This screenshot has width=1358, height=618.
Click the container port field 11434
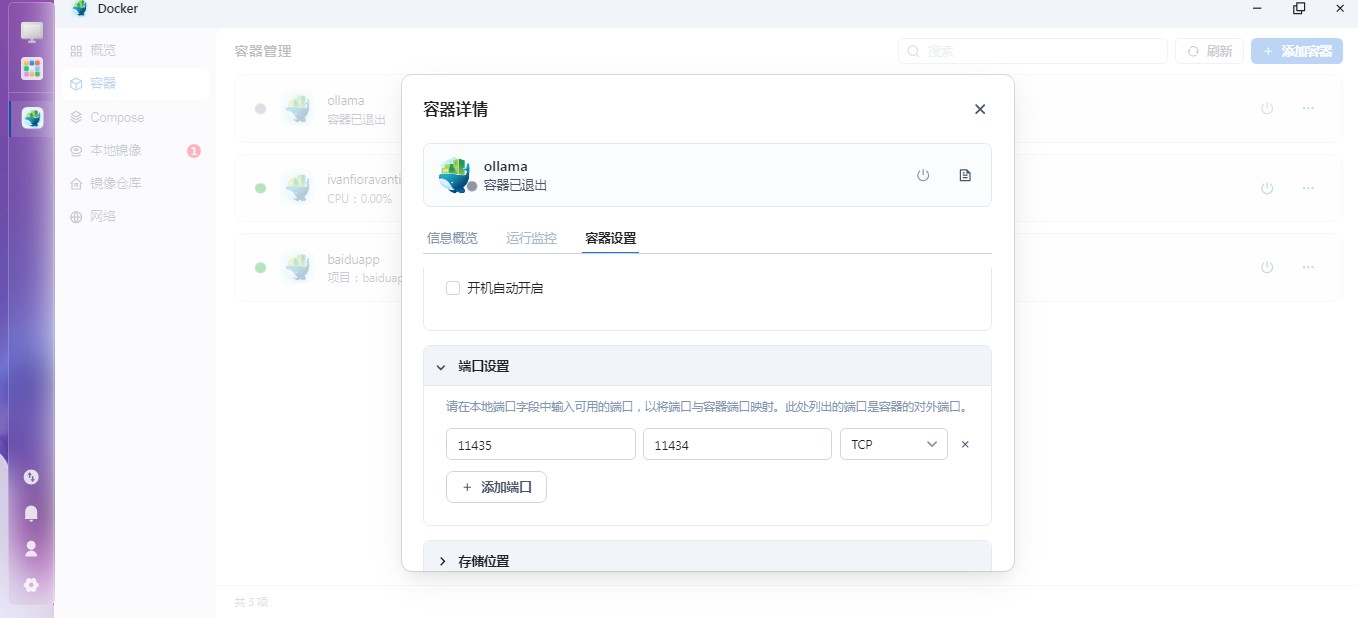737,444
